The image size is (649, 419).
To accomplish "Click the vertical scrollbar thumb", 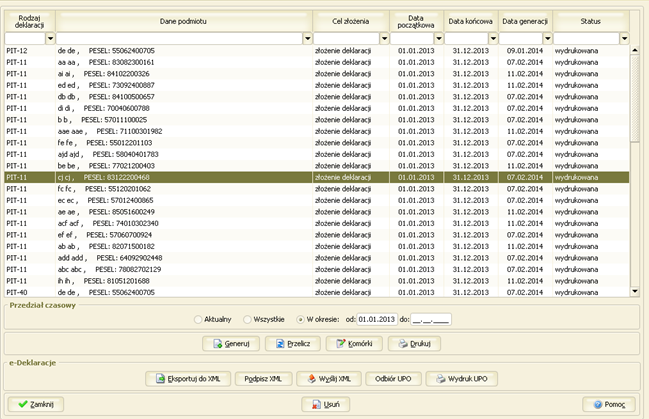I will click(x=635, y=99).
